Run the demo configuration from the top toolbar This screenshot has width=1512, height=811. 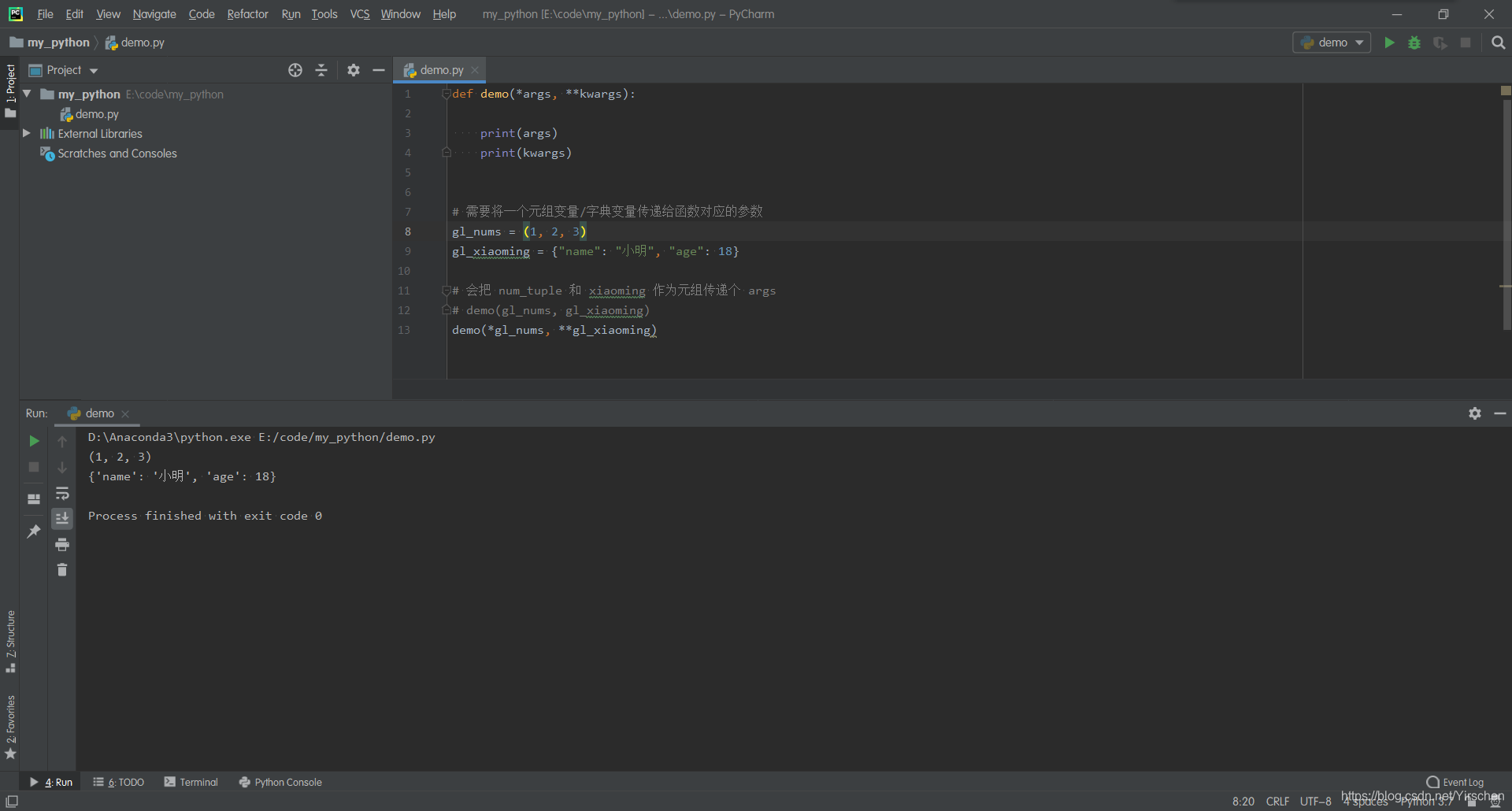tap(1389, 43)
